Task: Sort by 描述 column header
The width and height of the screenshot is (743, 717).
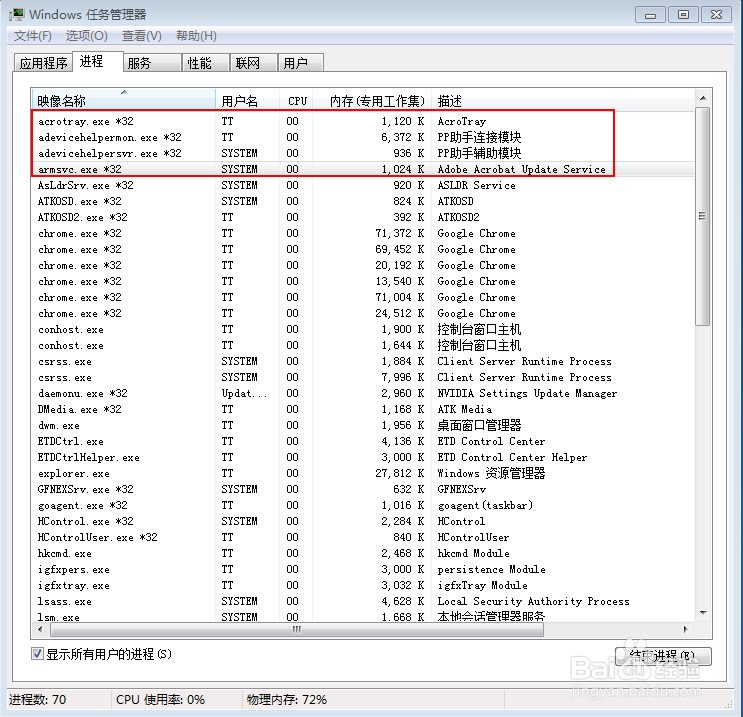Action: point(562,100)
